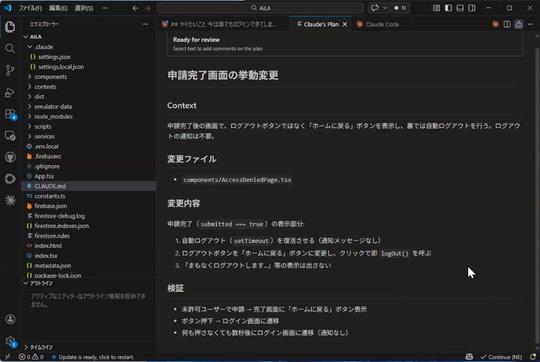This screenshot has height=362, width=540.
Task: Expand the node_modules folder
Action: click(x=29, y=116)
